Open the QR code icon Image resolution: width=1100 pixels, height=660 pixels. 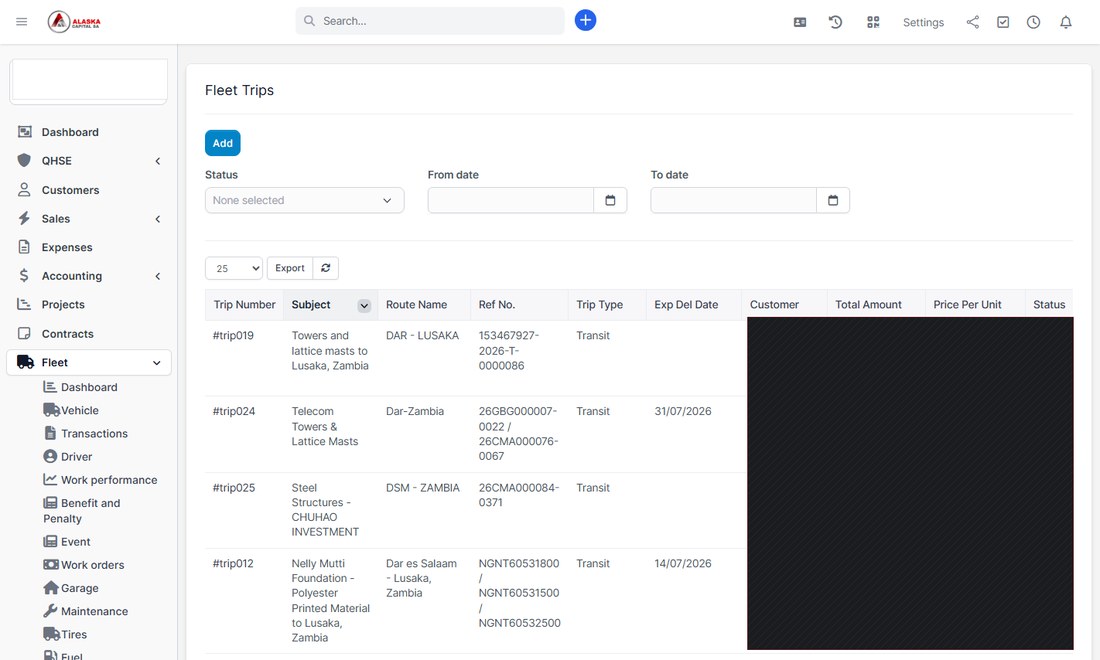click(x=873, y=22)
